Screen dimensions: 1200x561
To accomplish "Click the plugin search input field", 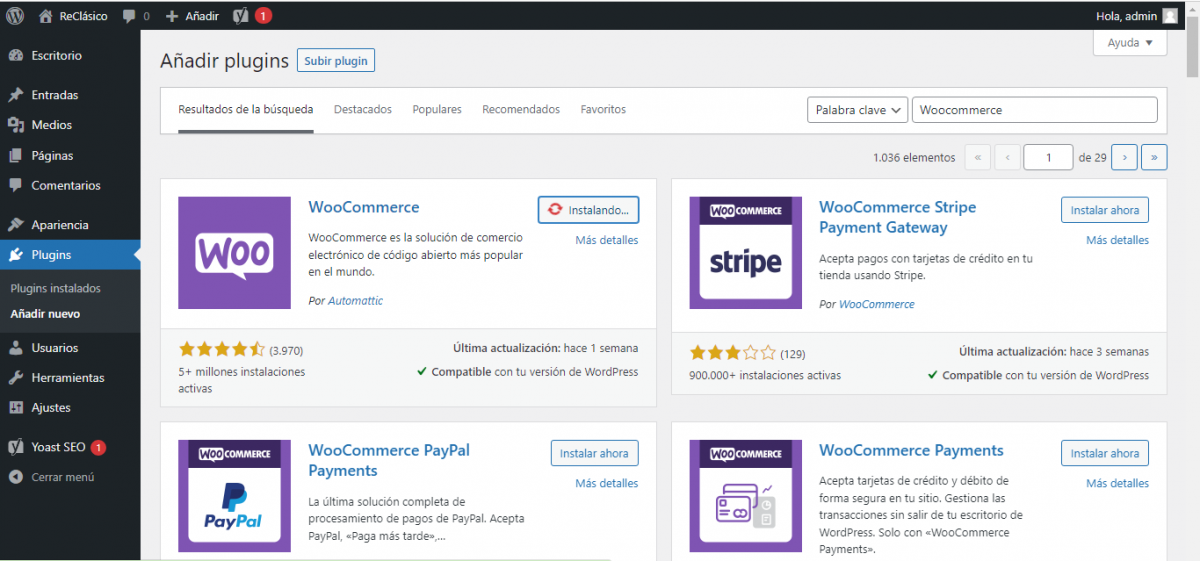I will pos(1034,110).
